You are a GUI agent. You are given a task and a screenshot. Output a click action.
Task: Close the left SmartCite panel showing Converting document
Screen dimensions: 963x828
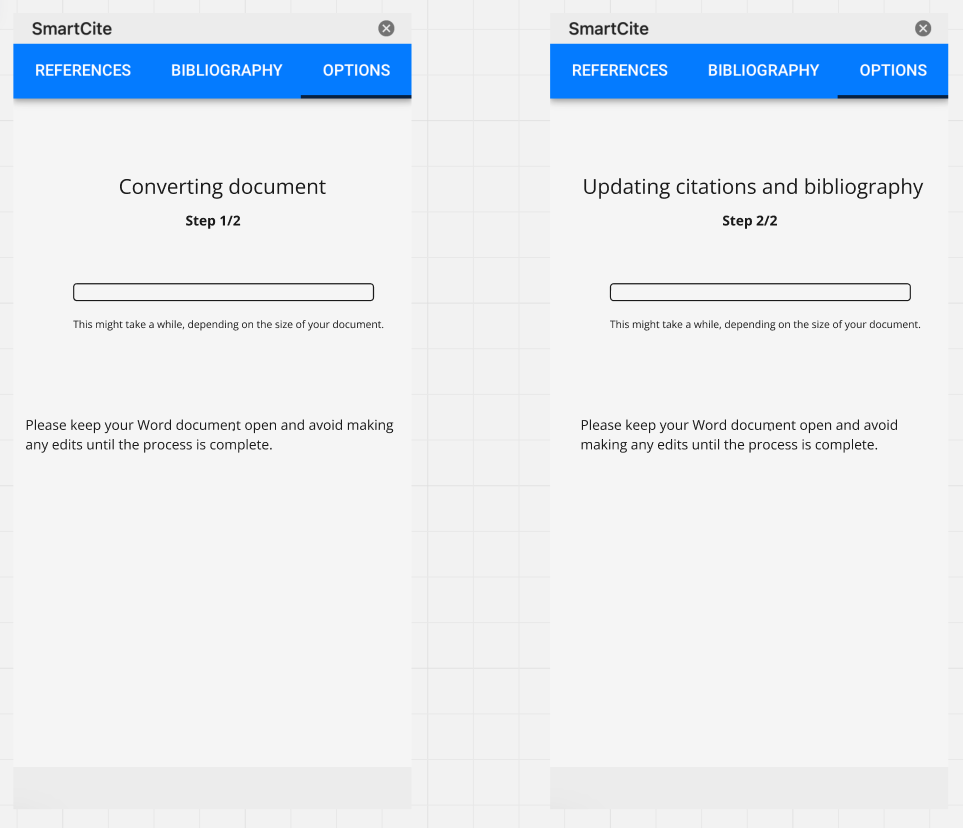386,28
